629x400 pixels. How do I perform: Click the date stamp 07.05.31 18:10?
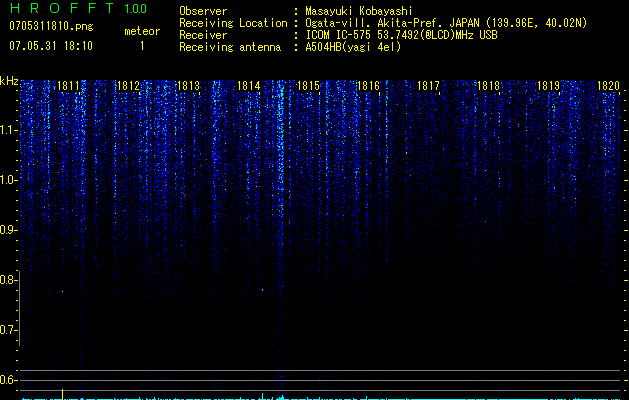(x=51, y=46)
